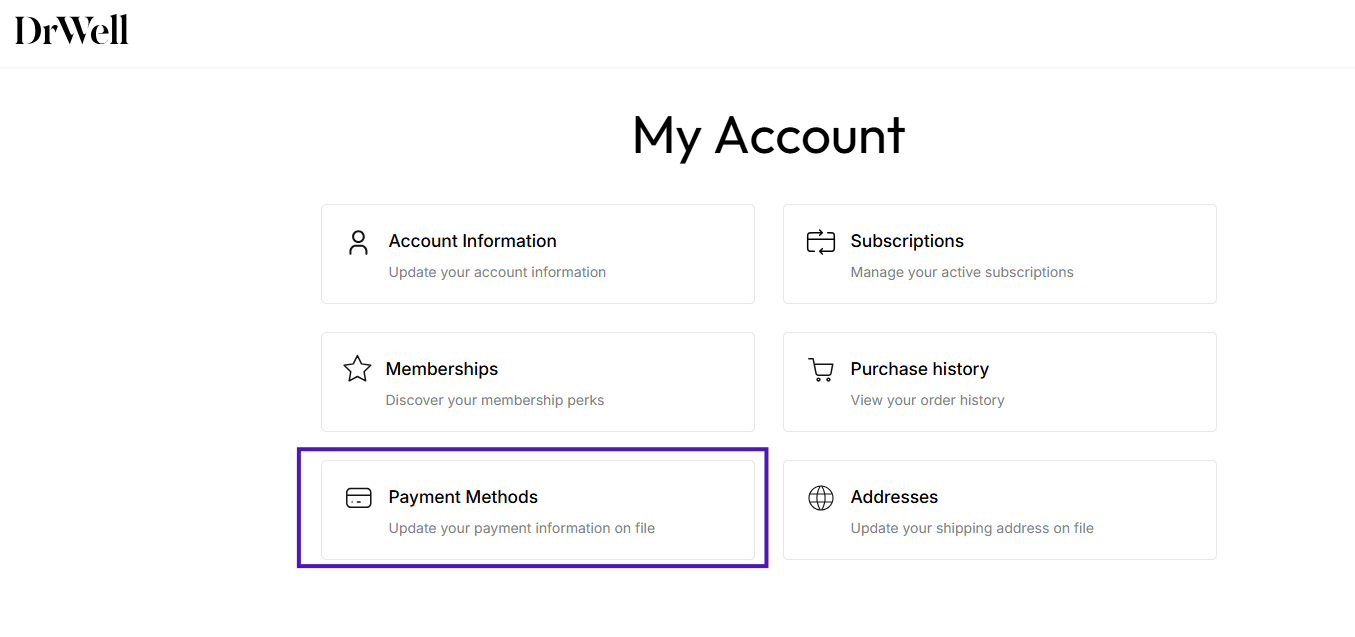This screenshot has width=1355, height=637.
Task: Click "View your order history" text
Action: (x=927, y=400)
